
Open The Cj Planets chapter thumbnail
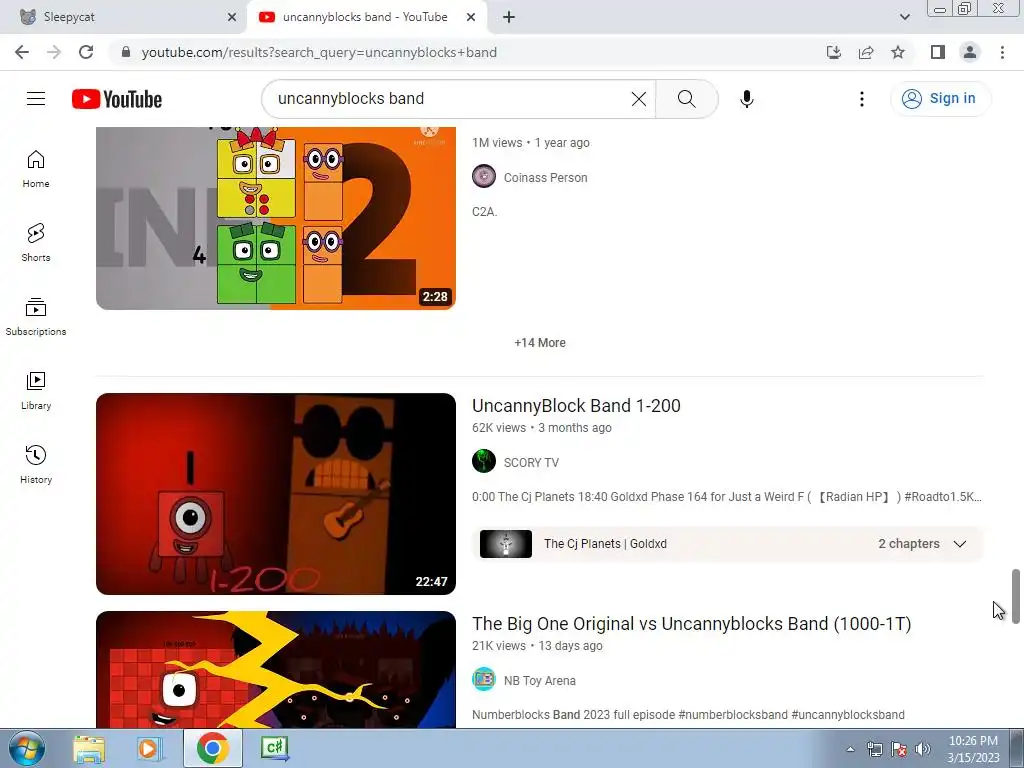tap(505, 544)
